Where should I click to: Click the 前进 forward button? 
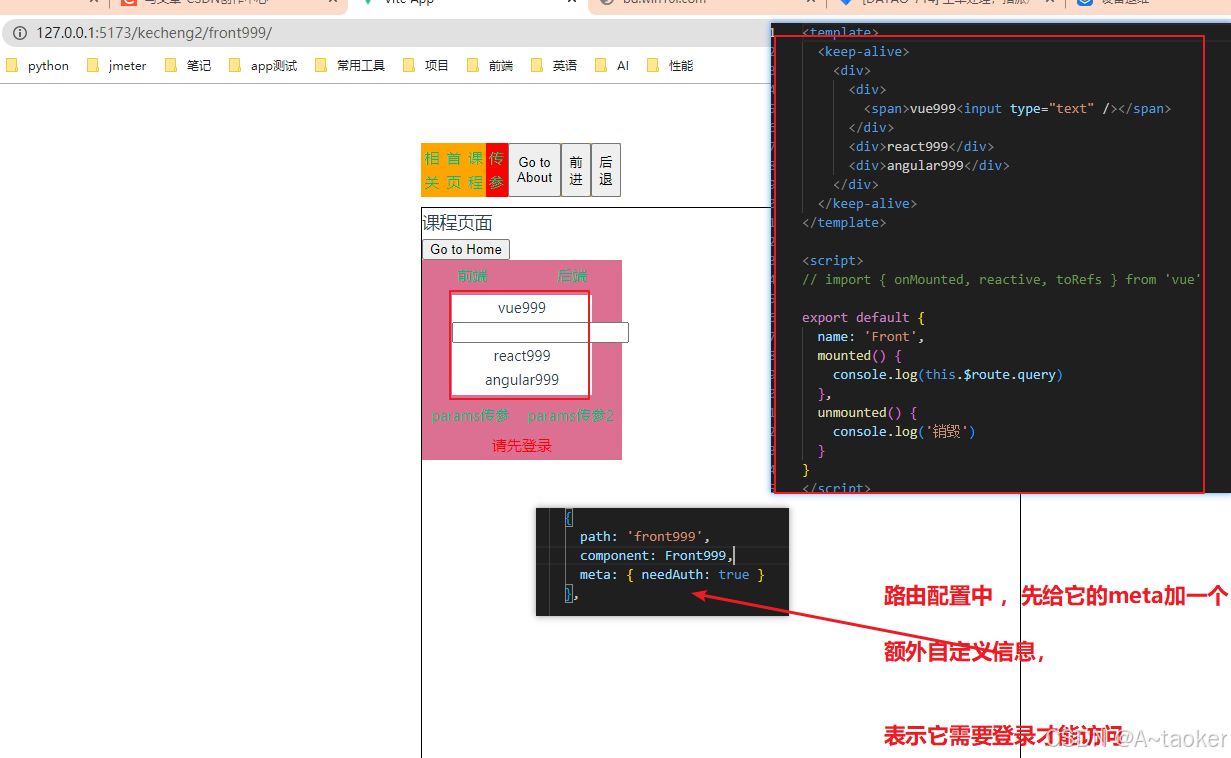576,170
